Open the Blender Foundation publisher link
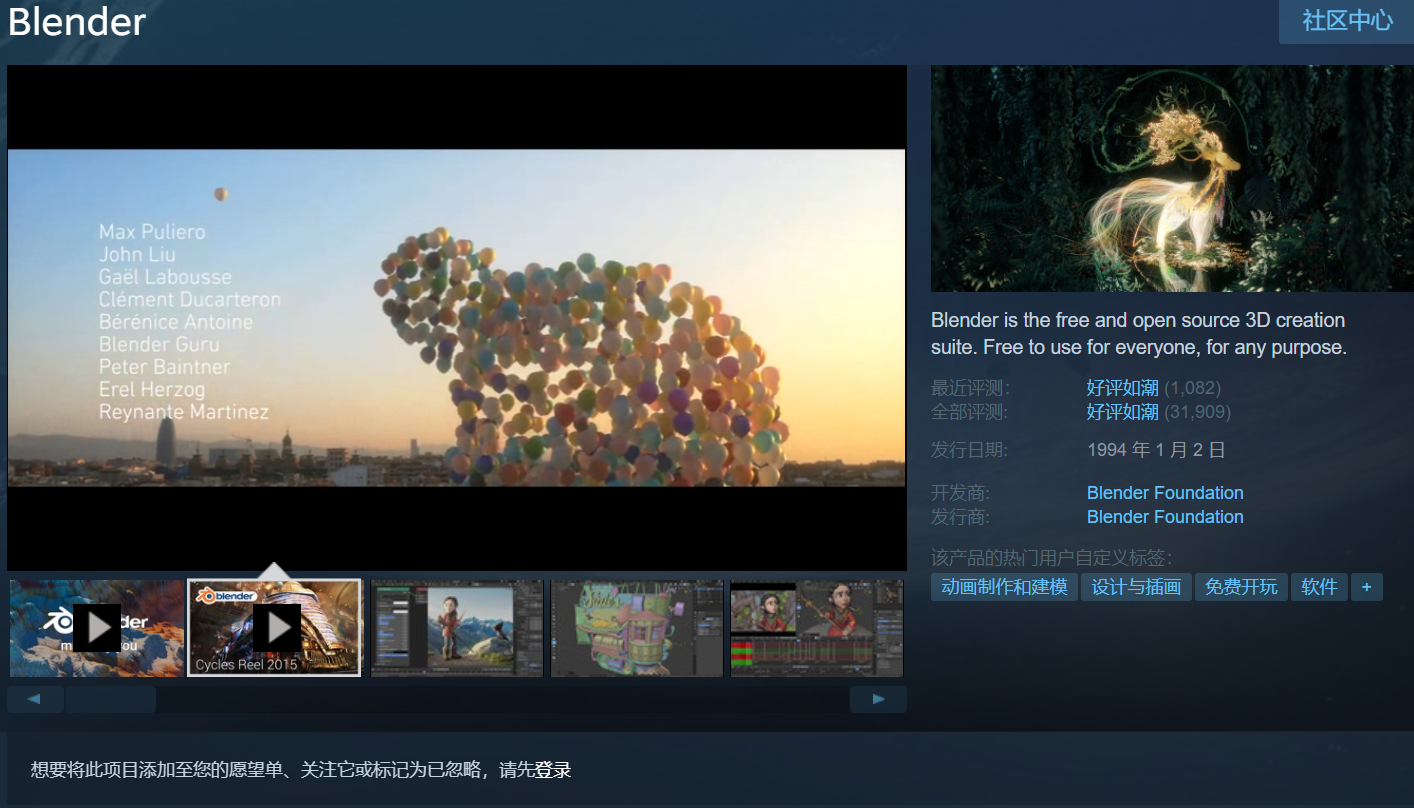This screenshot has height=808, width=1414. click(1164, 517)
